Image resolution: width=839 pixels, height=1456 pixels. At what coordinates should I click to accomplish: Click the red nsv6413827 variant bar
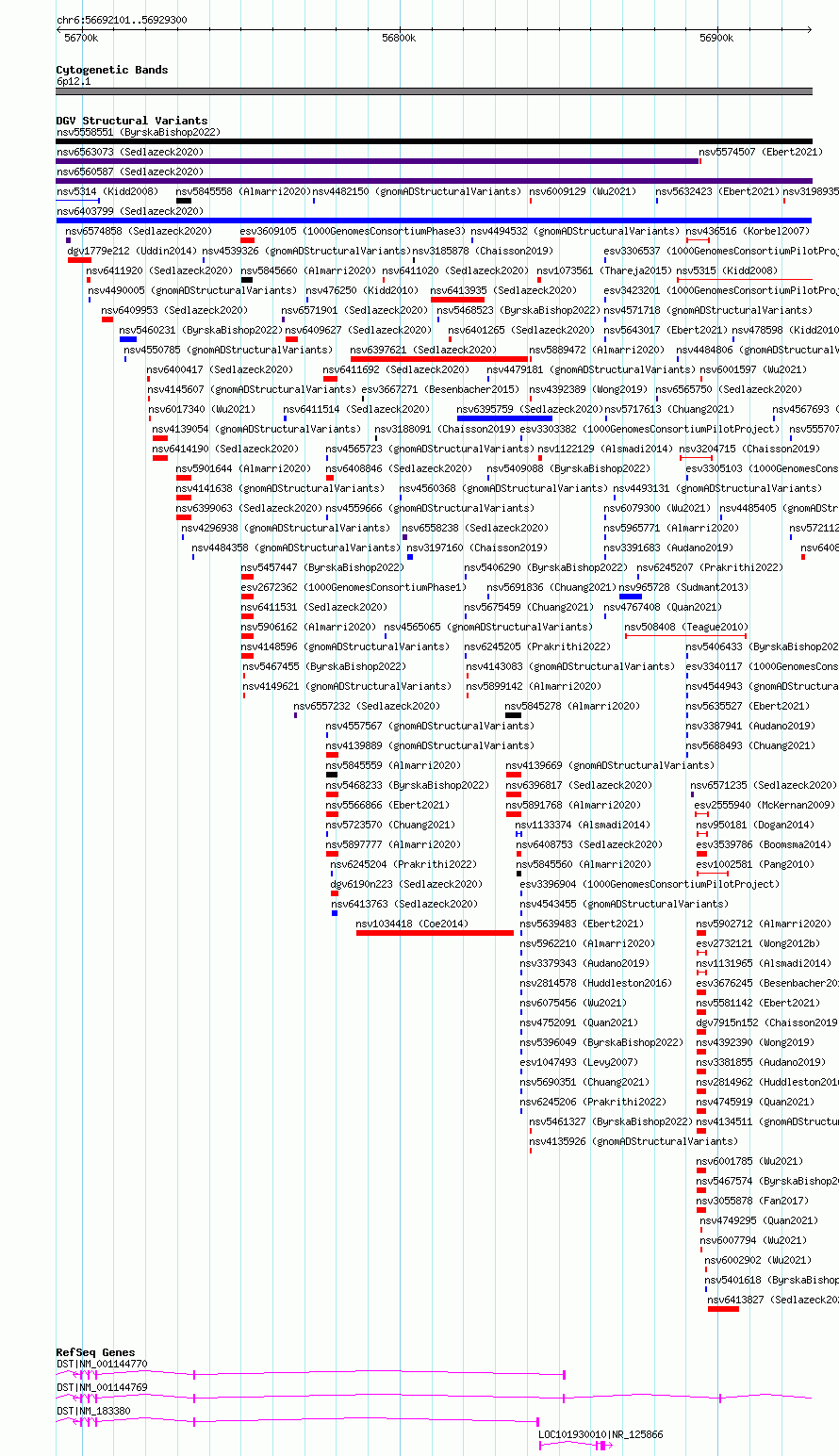(x=723, y=1309)
